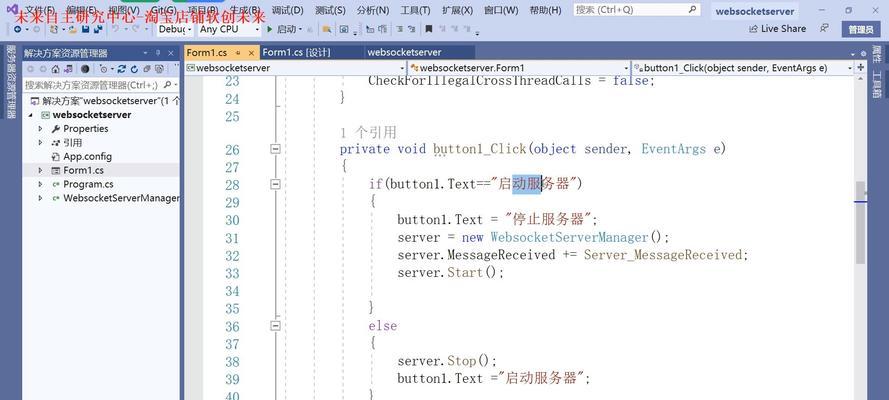This screenshot has width=889, height=400.
Task: Close the Form1.cs tab
Action: point(251,53)
